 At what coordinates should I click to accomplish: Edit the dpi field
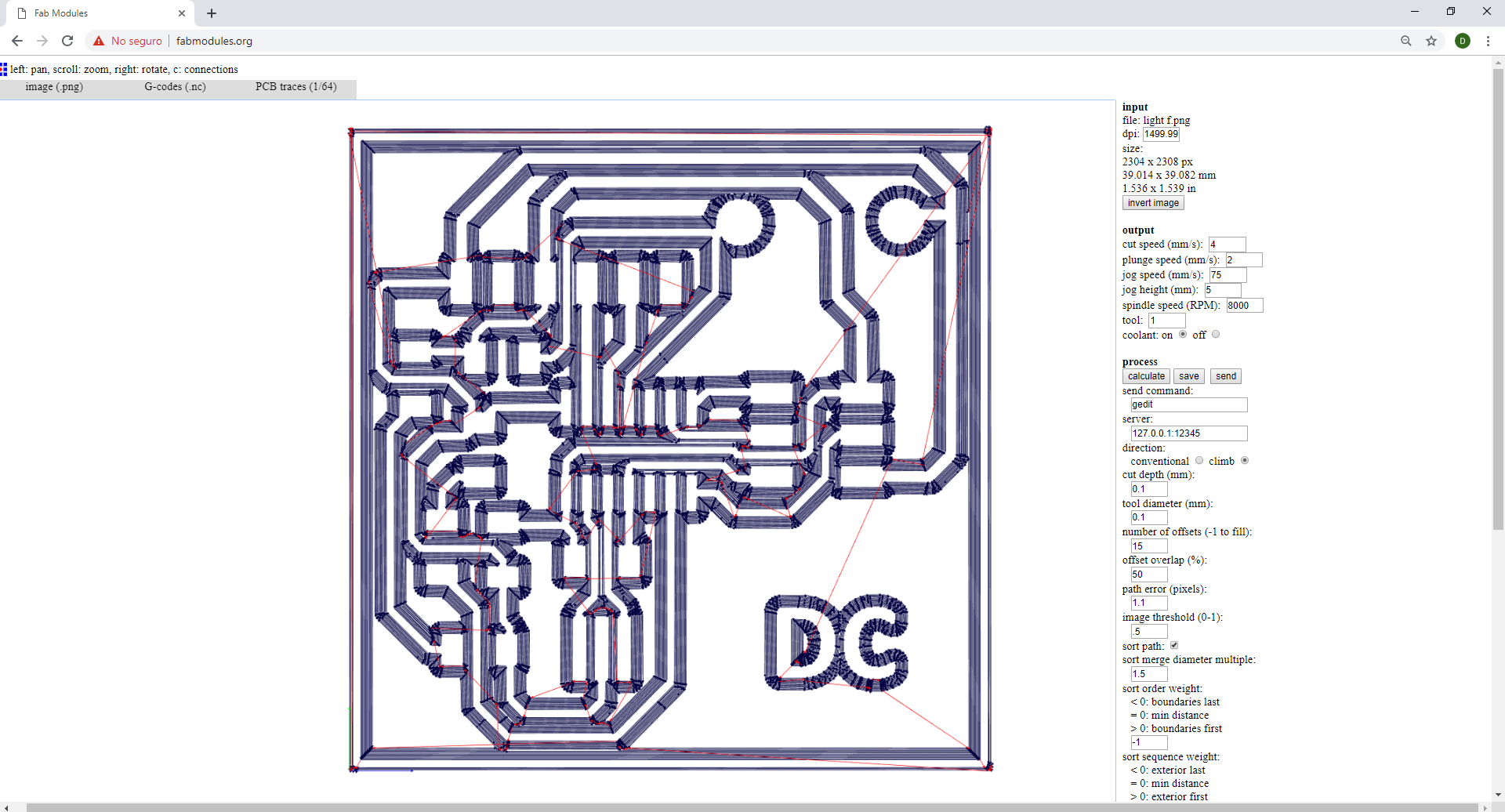point(1161,134)
